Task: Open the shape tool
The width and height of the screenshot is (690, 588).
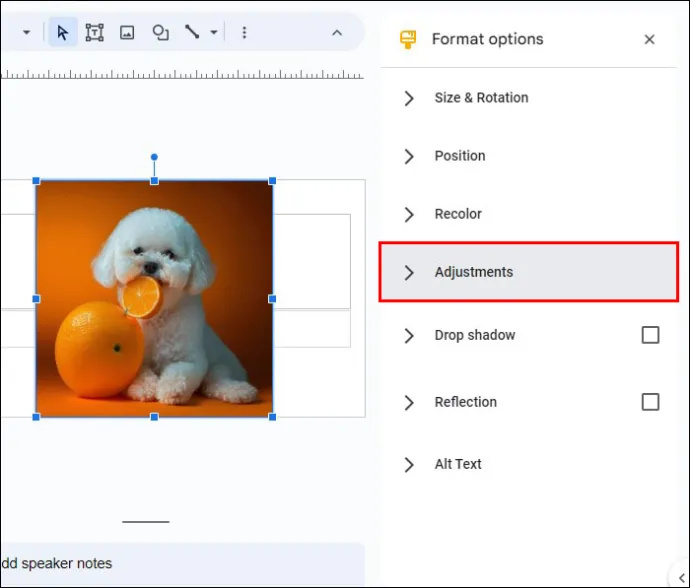Action: click(160, 33)
